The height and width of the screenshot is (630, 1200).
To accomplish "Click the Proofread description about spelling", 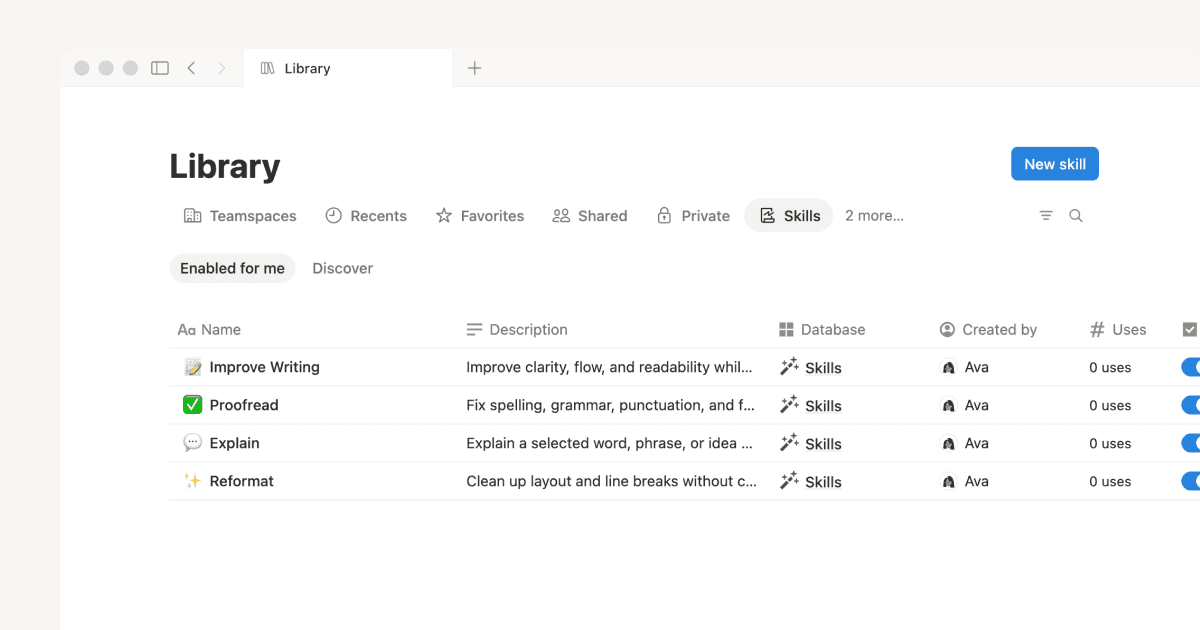I will coord(611,405).
